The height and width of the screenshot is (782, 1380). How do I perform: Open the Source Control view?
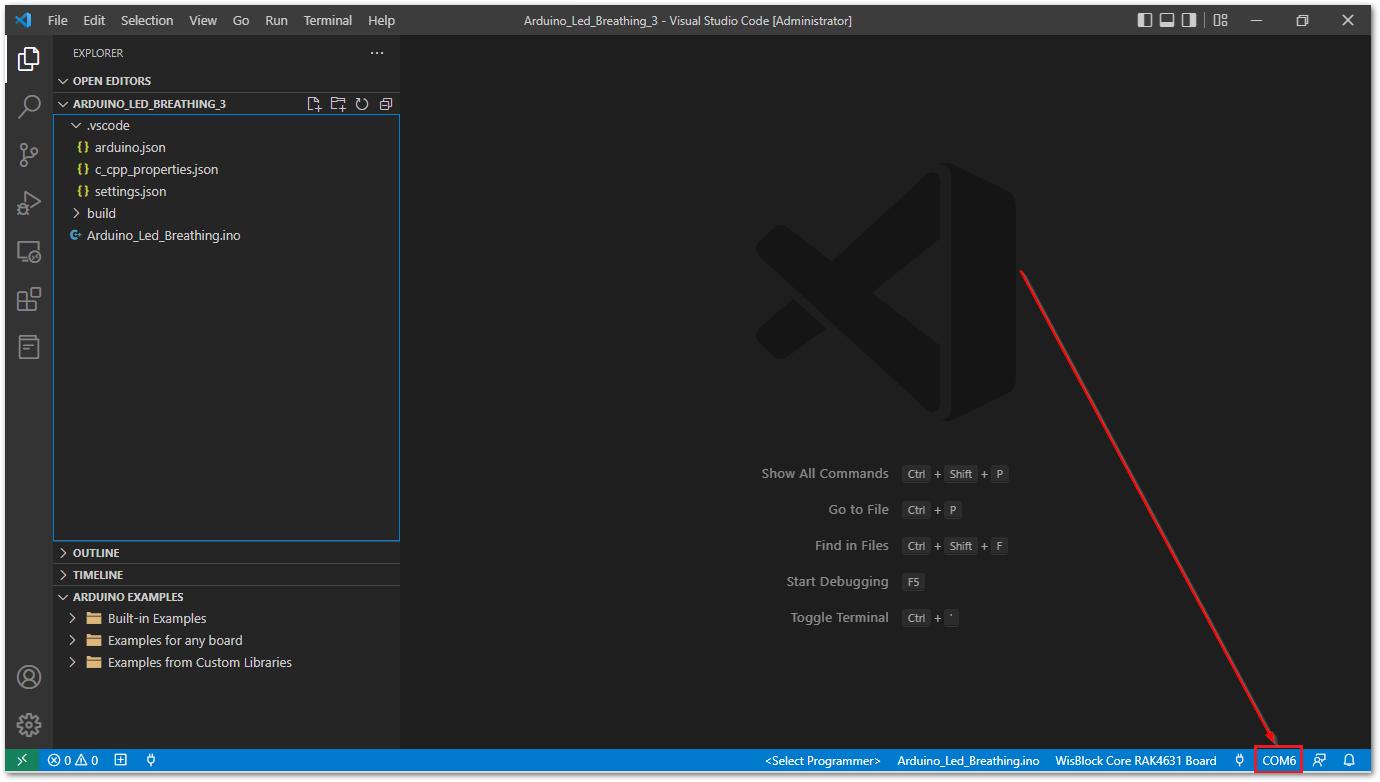[29, 155]
